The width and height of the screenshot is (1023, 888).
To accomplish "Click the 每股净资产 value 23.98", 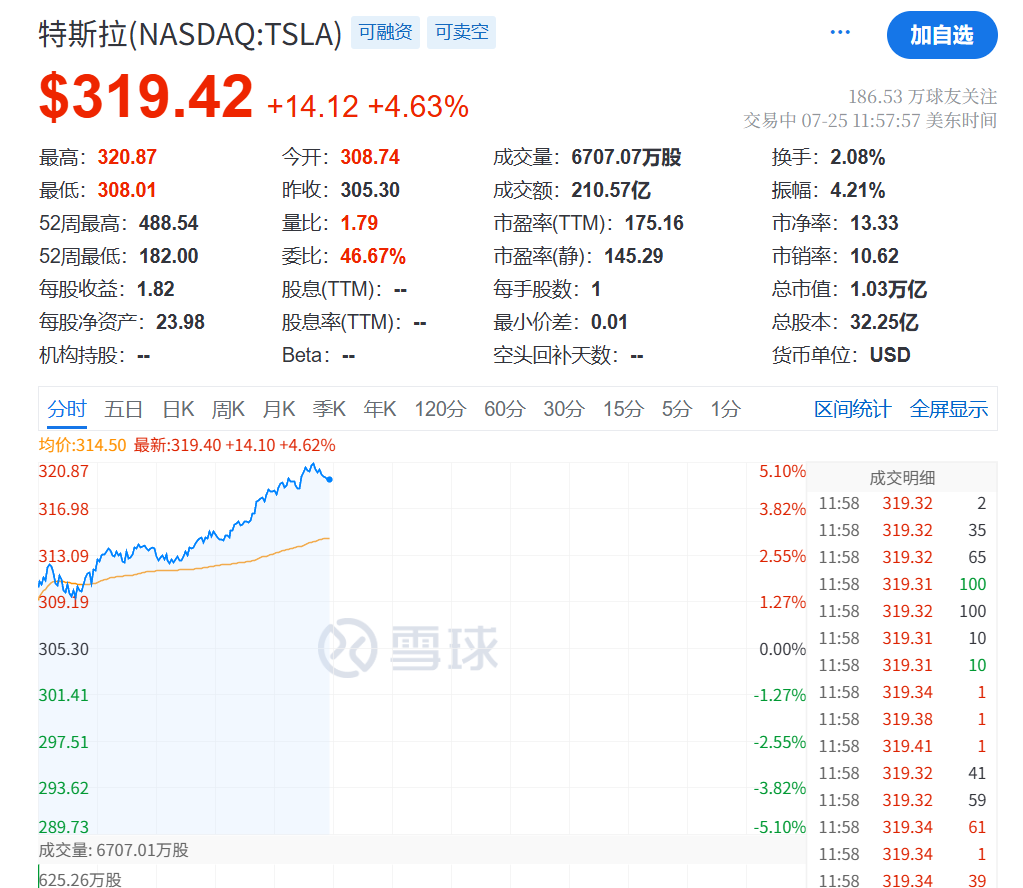I will tap(180, 322).
